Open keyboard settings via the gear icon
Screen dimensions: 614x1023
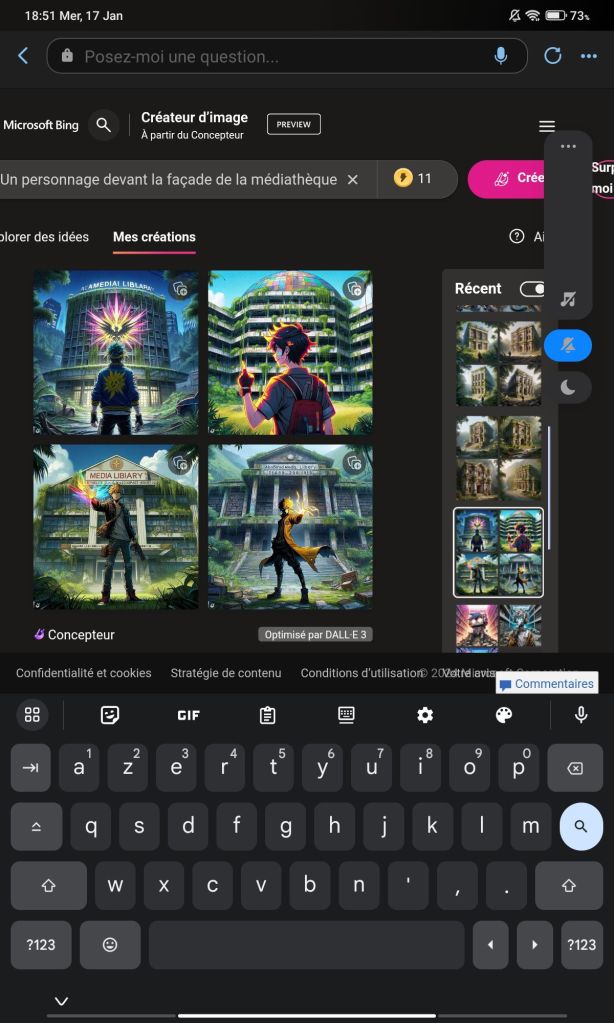(x=425, y=714)
